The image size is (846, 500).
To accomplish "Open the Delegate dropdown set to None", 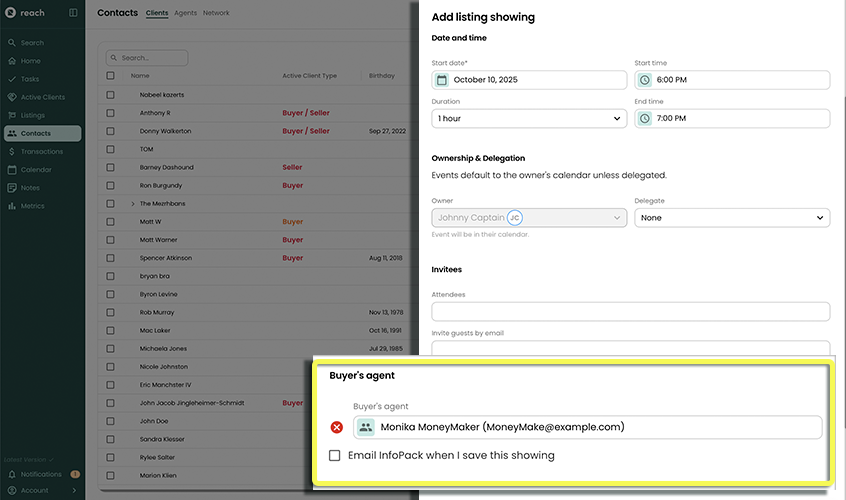I will point(732,217).
